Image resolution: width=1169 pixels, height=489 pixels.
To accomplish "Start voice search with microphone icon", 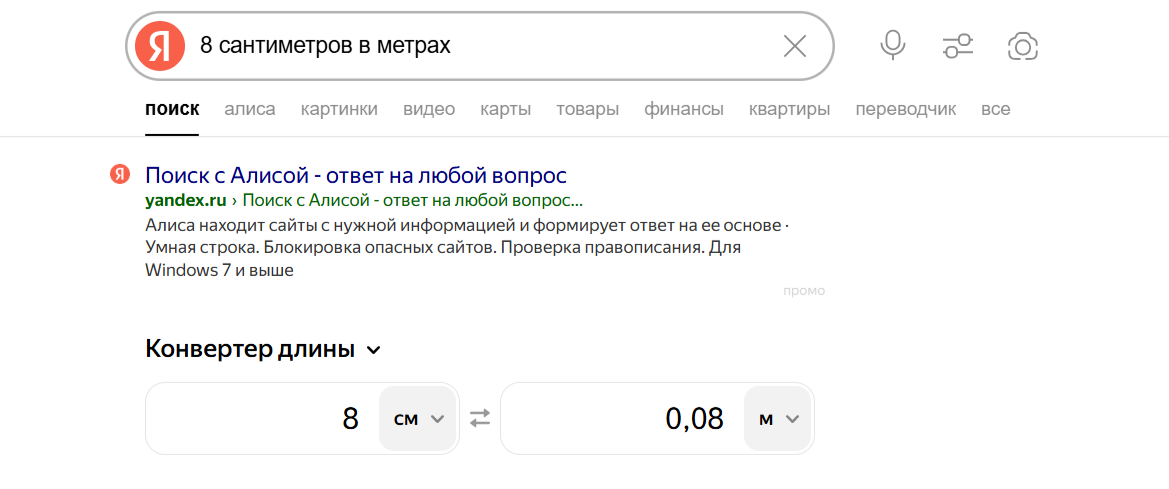I will point(892,46).
